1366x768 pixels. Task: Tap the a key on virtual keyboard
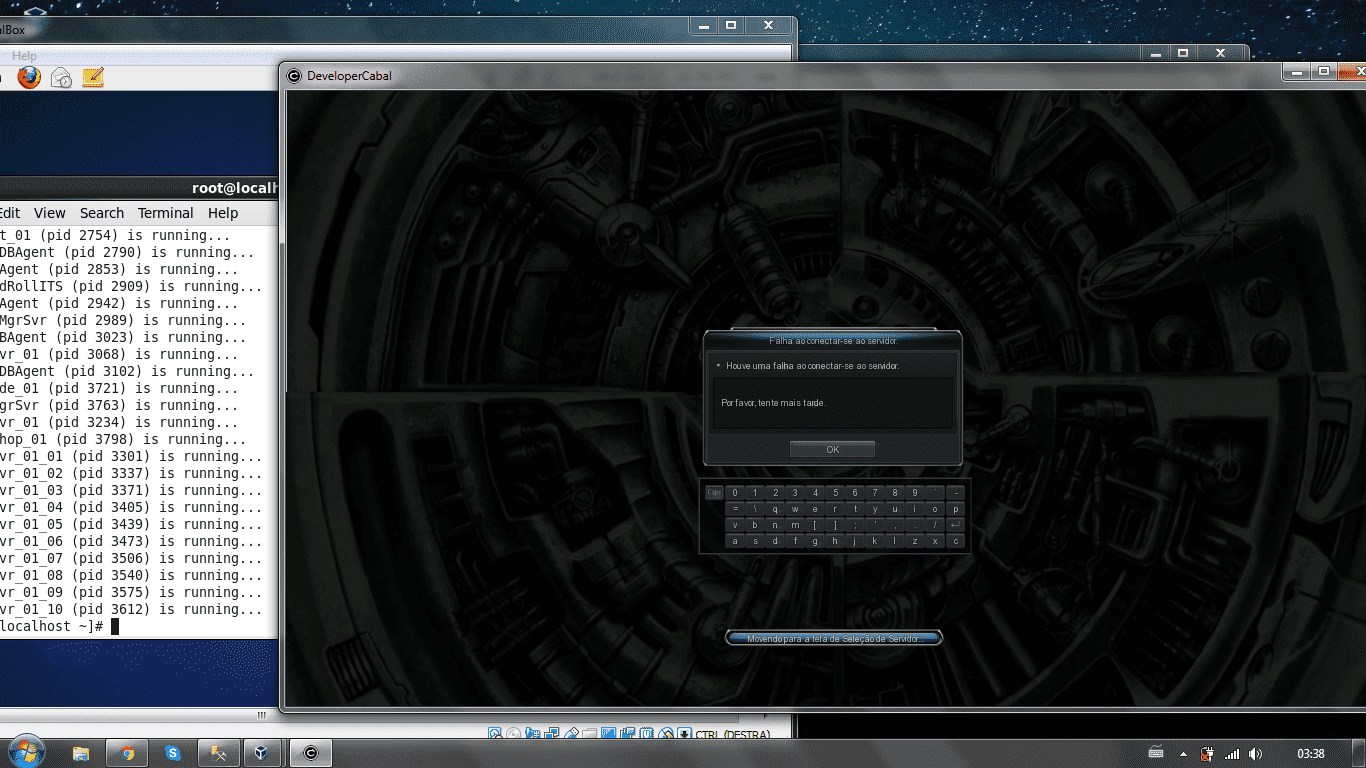(735, 540)
